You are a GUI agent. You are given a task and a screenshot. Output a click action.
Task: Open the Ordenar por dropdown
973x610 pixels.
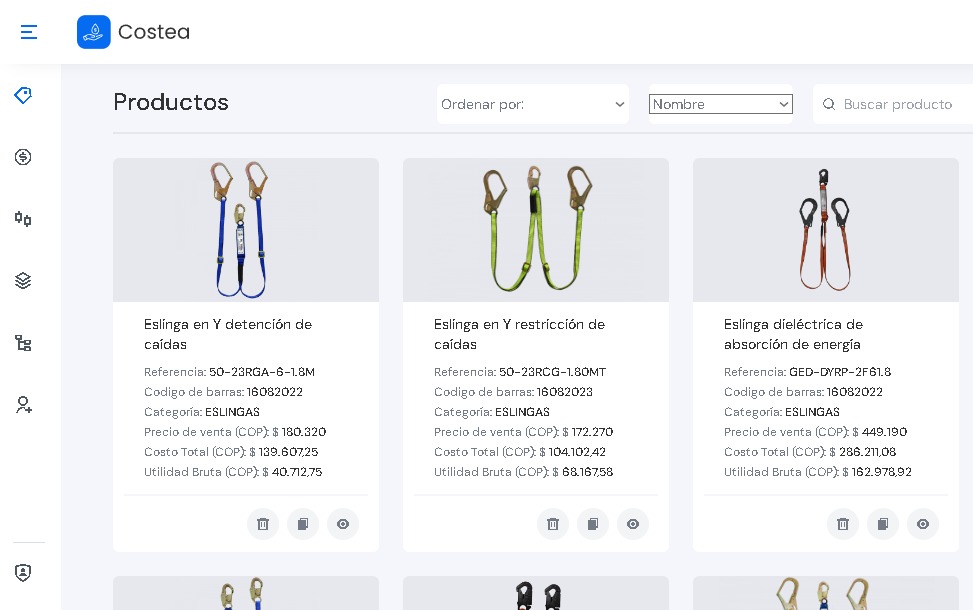click(532, 104)
